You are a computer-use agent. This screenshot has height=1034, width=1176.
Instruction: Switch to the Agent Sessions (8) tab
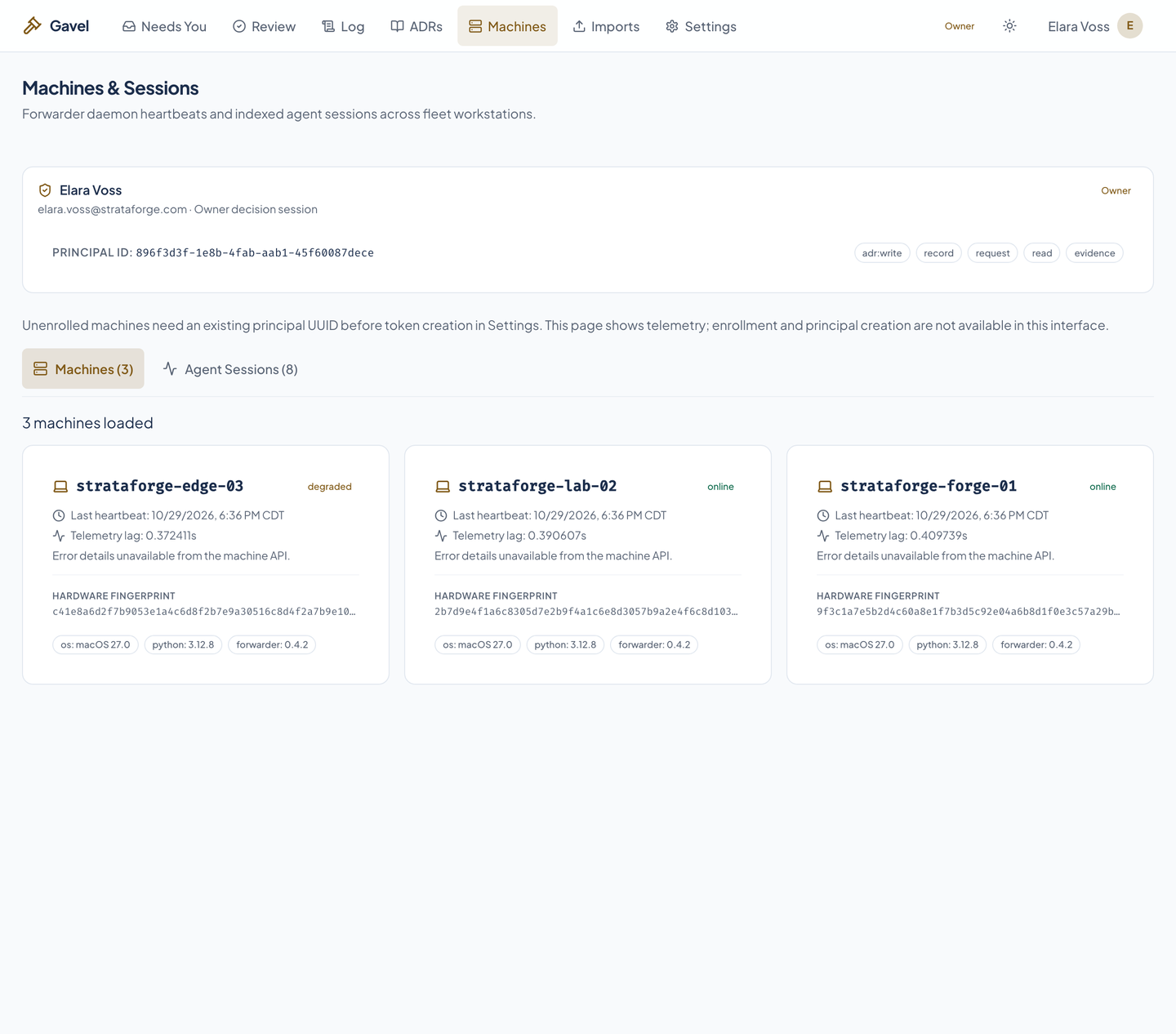[230, 369]
